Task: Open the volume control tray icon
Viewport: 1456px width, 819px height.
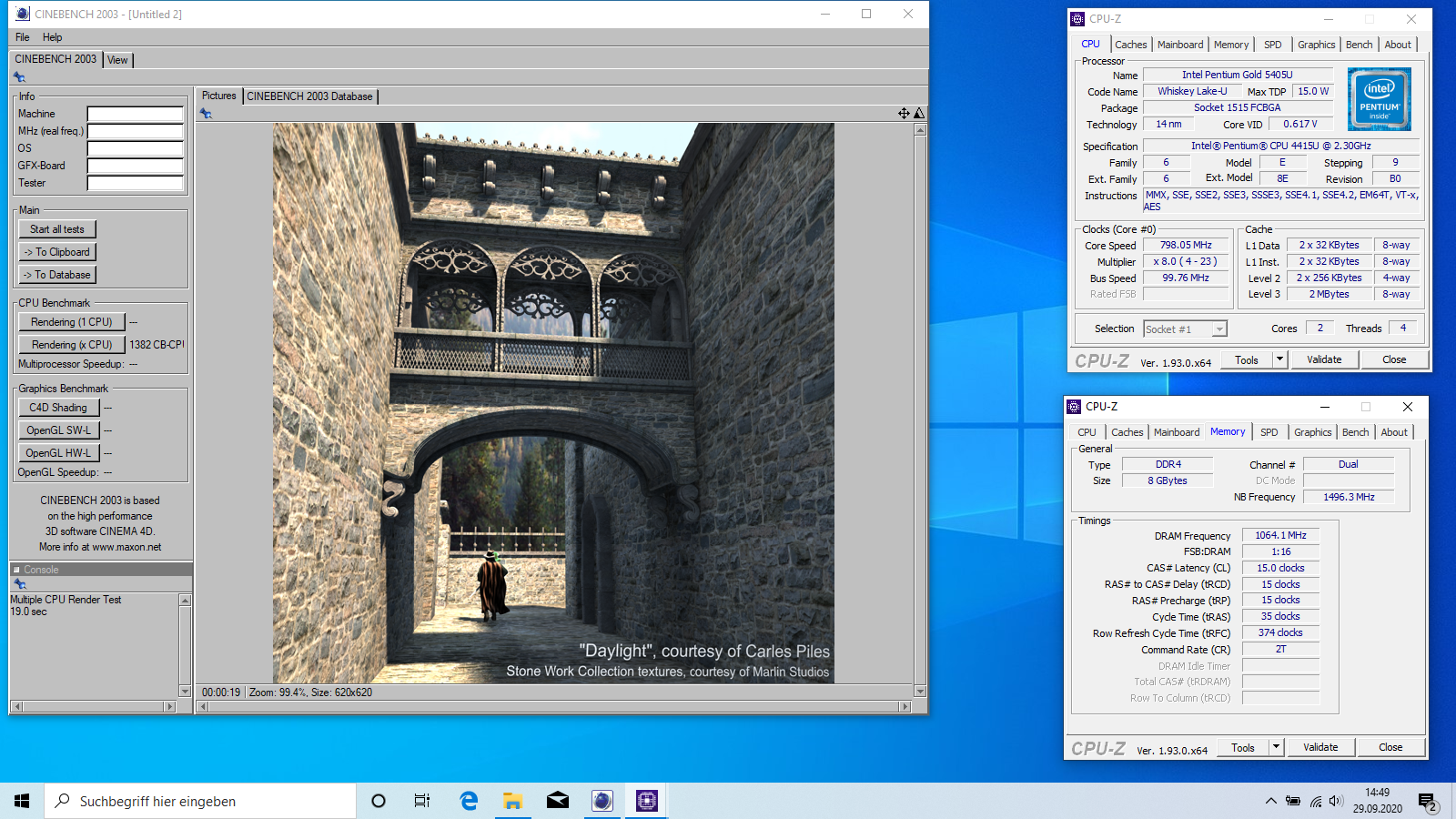Action: pyautogui.click(x=1336, y=801)
